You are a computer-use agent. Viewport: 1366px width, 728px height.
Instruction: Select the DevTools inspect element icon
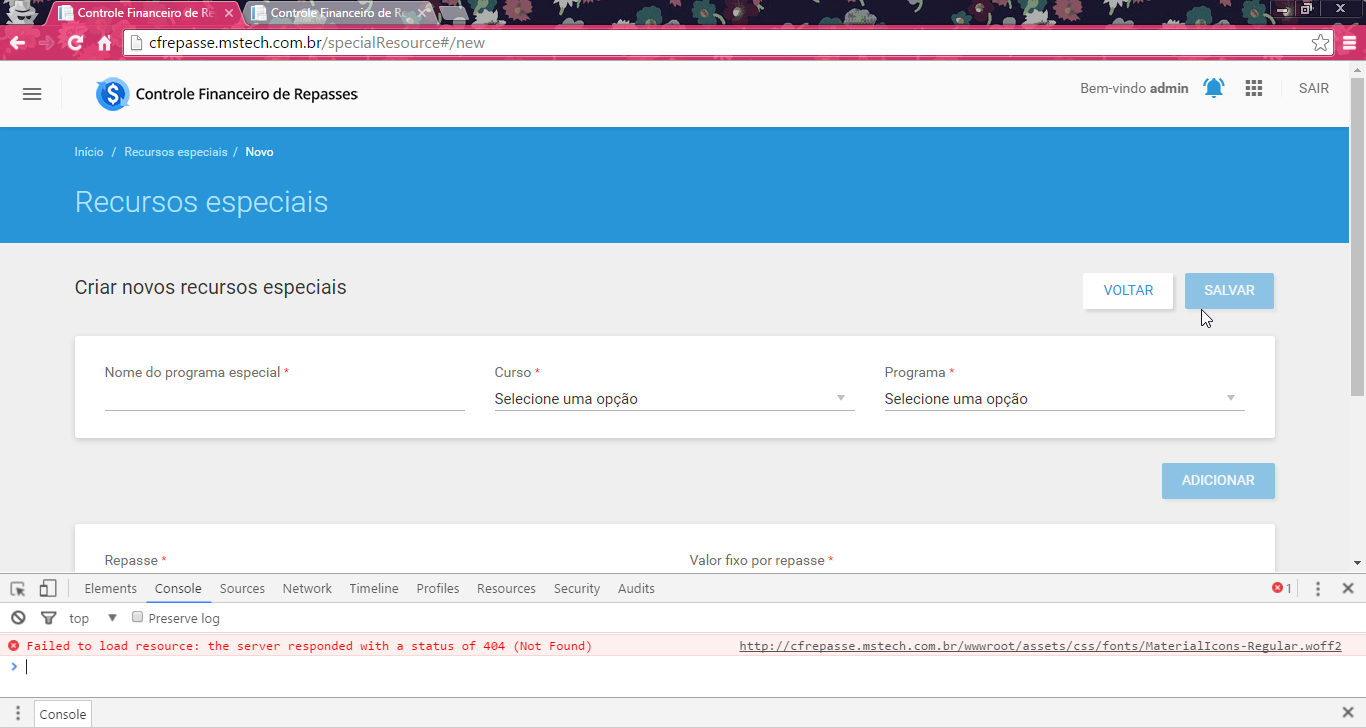18,589
